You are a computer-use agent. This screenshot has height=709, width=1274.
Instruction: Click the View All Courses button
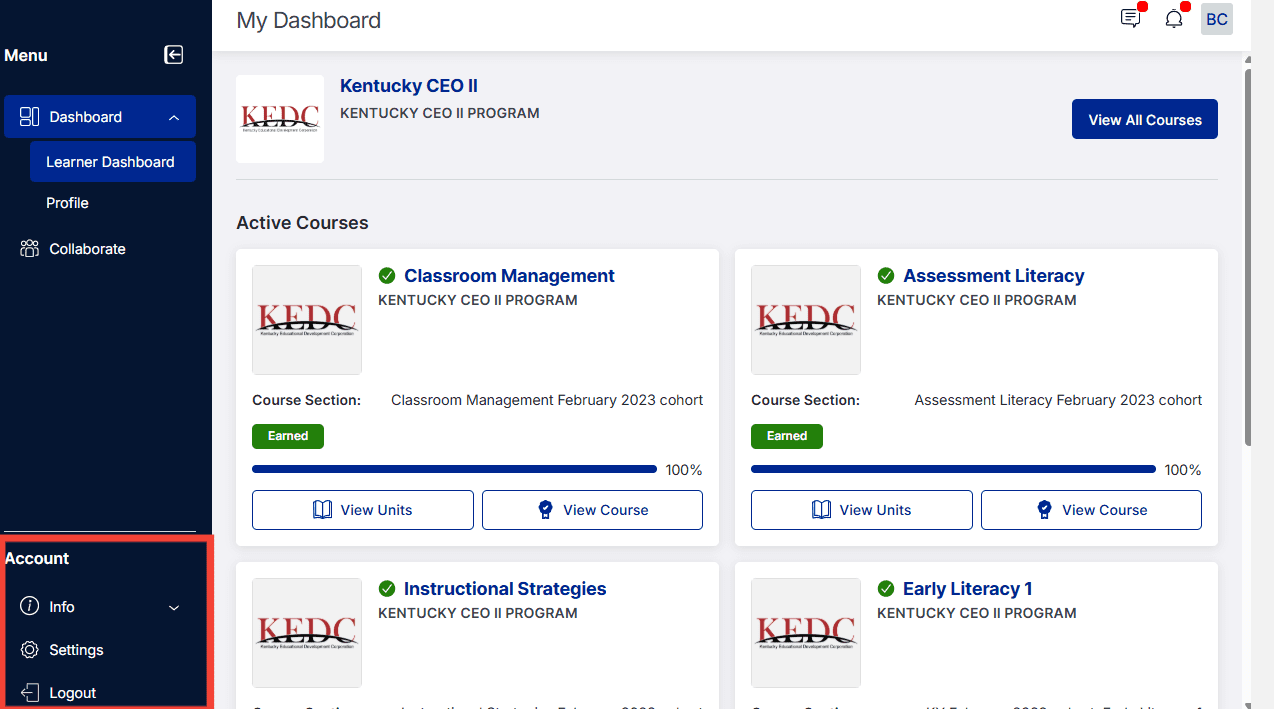1145,119
